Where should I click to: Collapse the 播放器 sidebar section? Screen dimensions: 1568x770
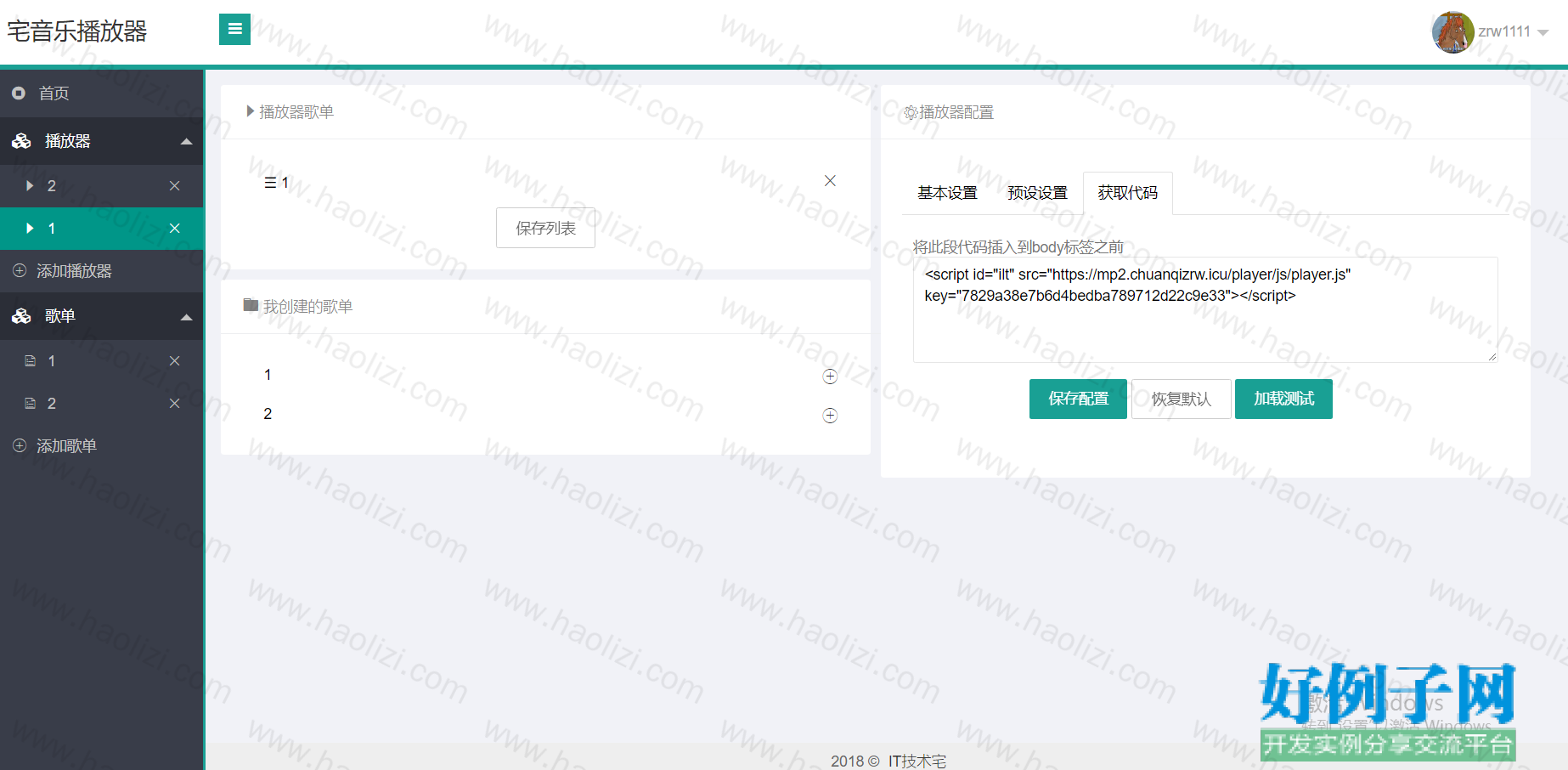pos(102,141)
